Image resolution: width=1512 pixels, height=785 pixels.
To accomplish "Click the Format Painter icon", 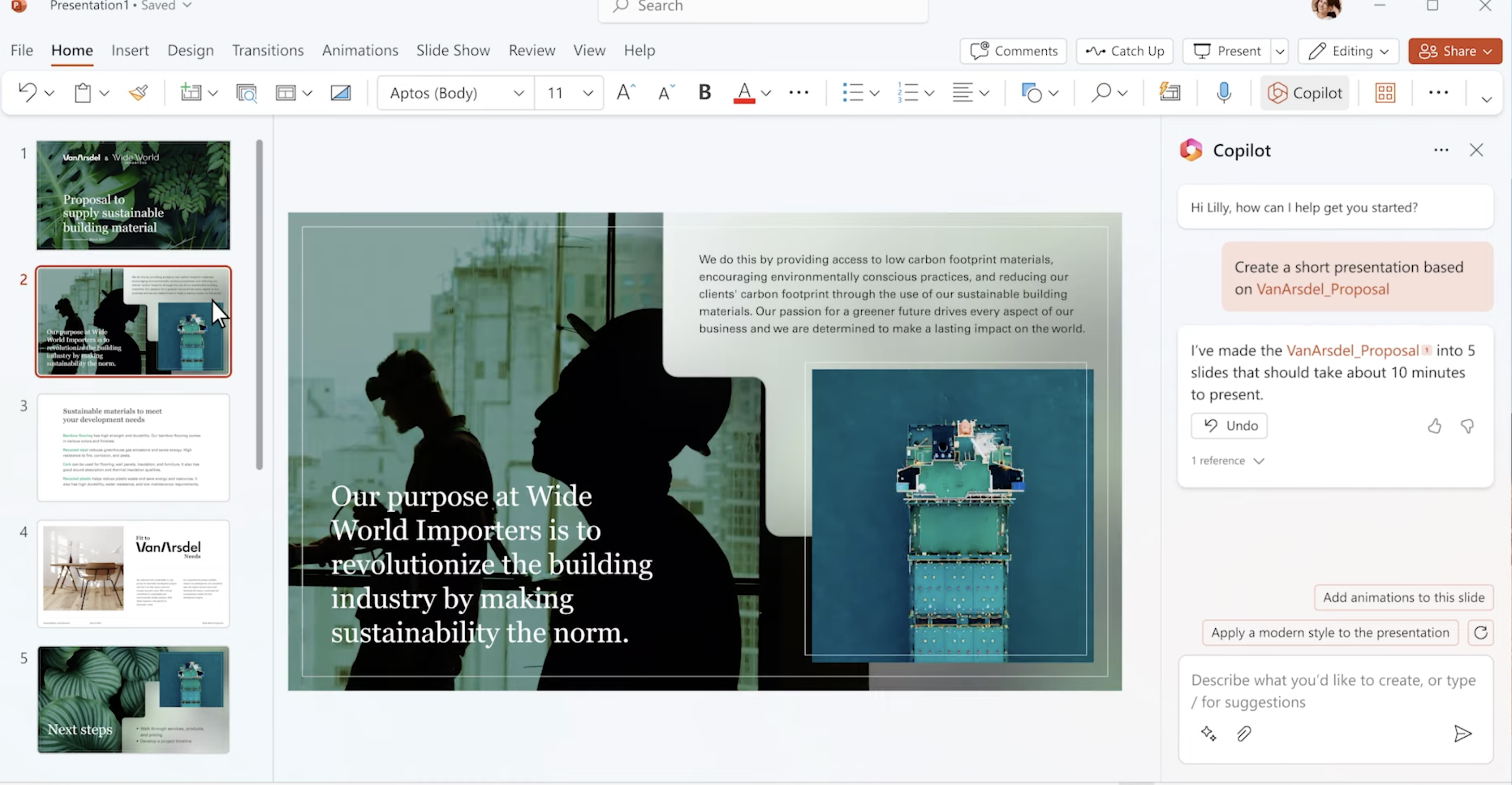I will pos(139,93).
